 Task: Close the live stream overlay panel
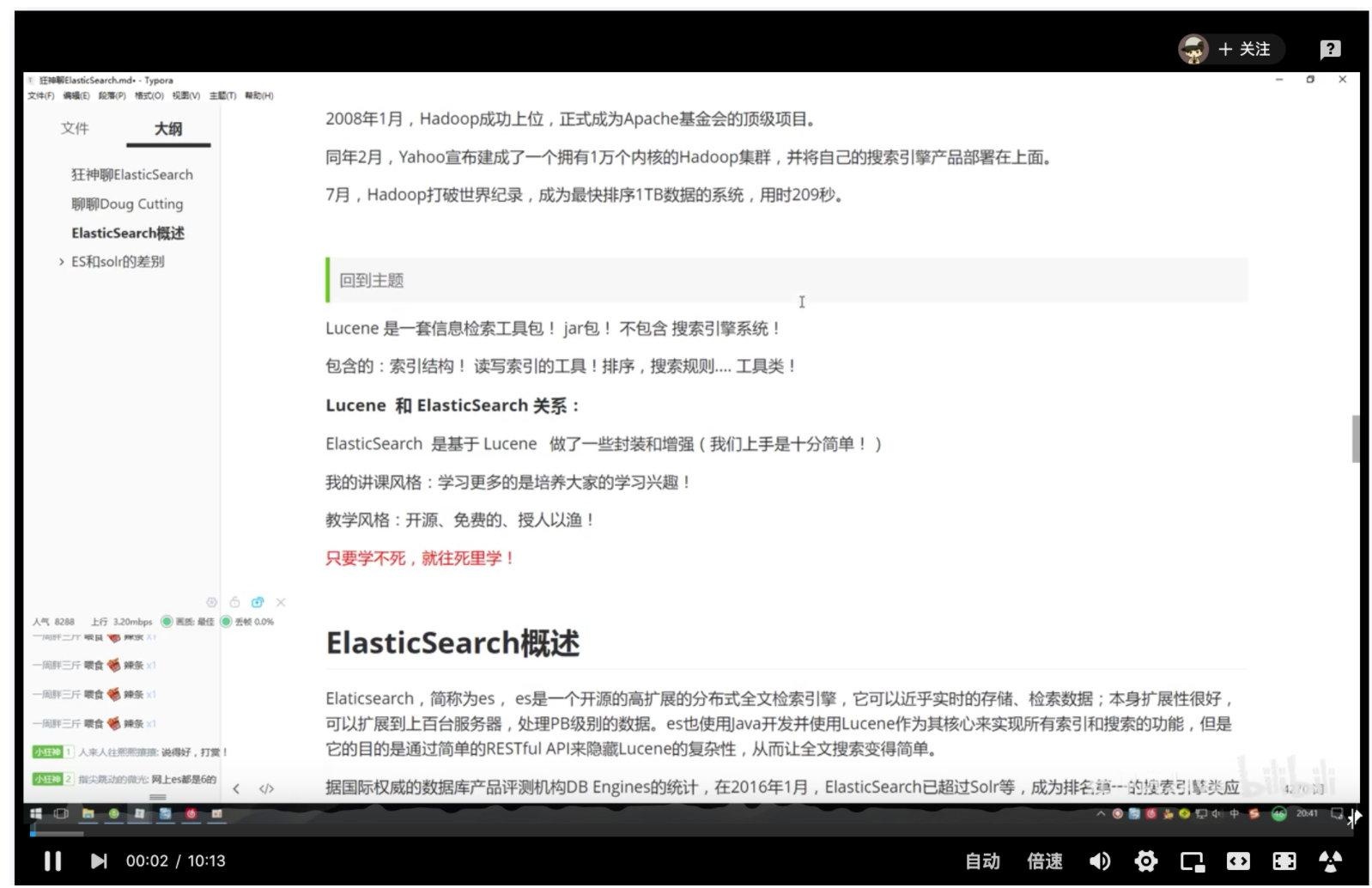coord(281,602)
